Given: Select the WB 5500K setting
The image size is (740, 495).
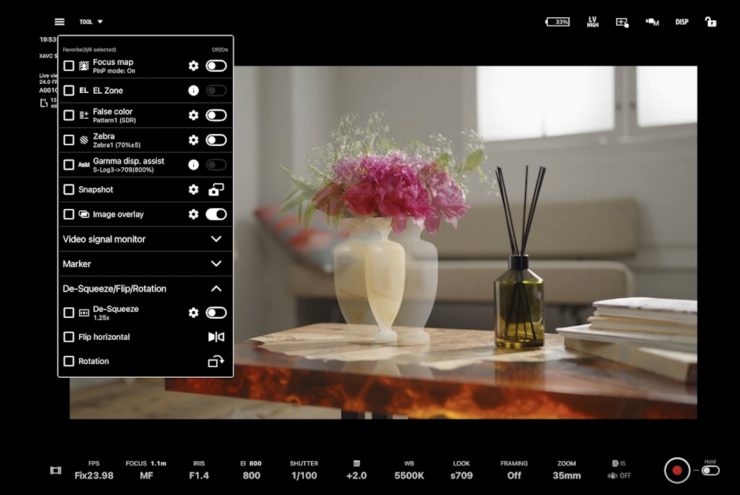Looking at the screenshot, I should click(409, 471).
